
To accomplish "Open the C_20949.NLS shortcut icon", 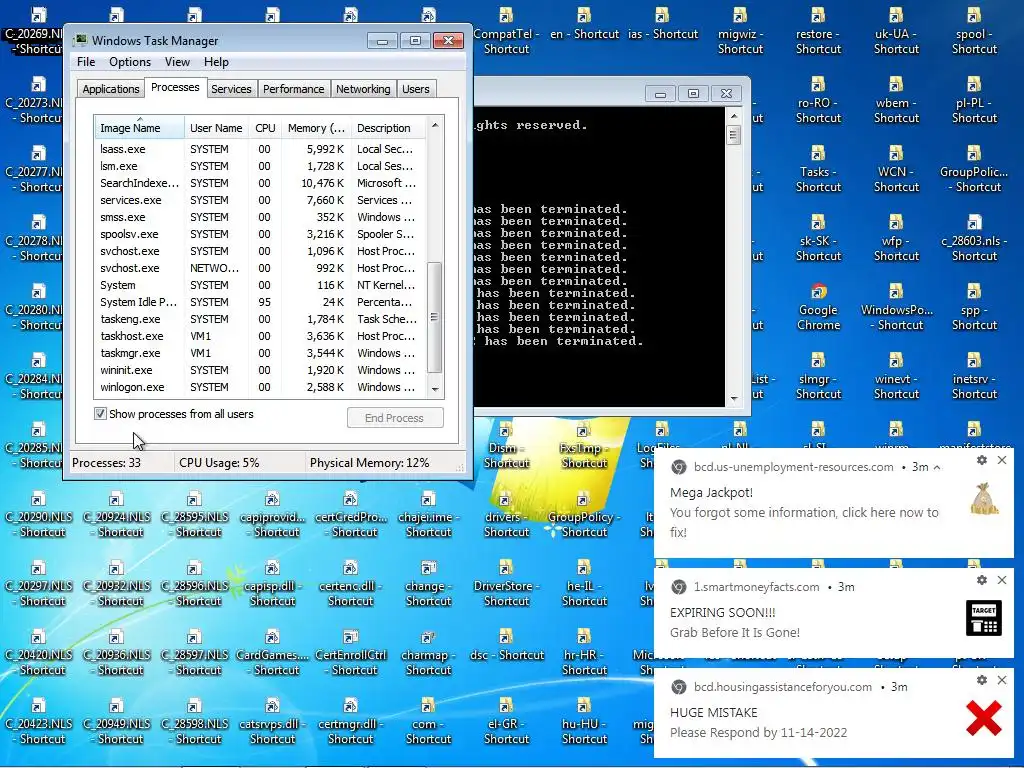I will coord(116,722).
